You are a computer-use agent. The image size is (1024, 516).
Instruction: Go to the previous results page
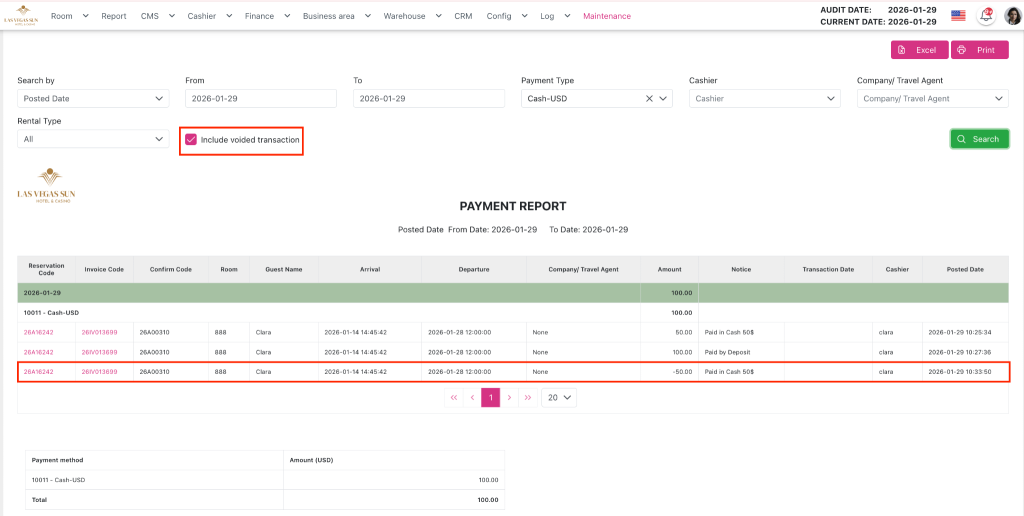point(472,397)
